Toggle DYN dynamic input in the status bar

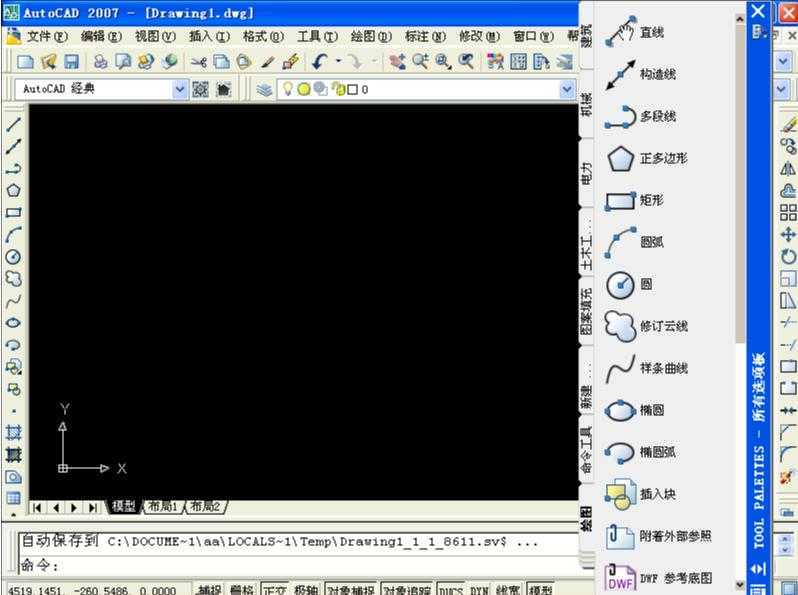pos(479,589)
